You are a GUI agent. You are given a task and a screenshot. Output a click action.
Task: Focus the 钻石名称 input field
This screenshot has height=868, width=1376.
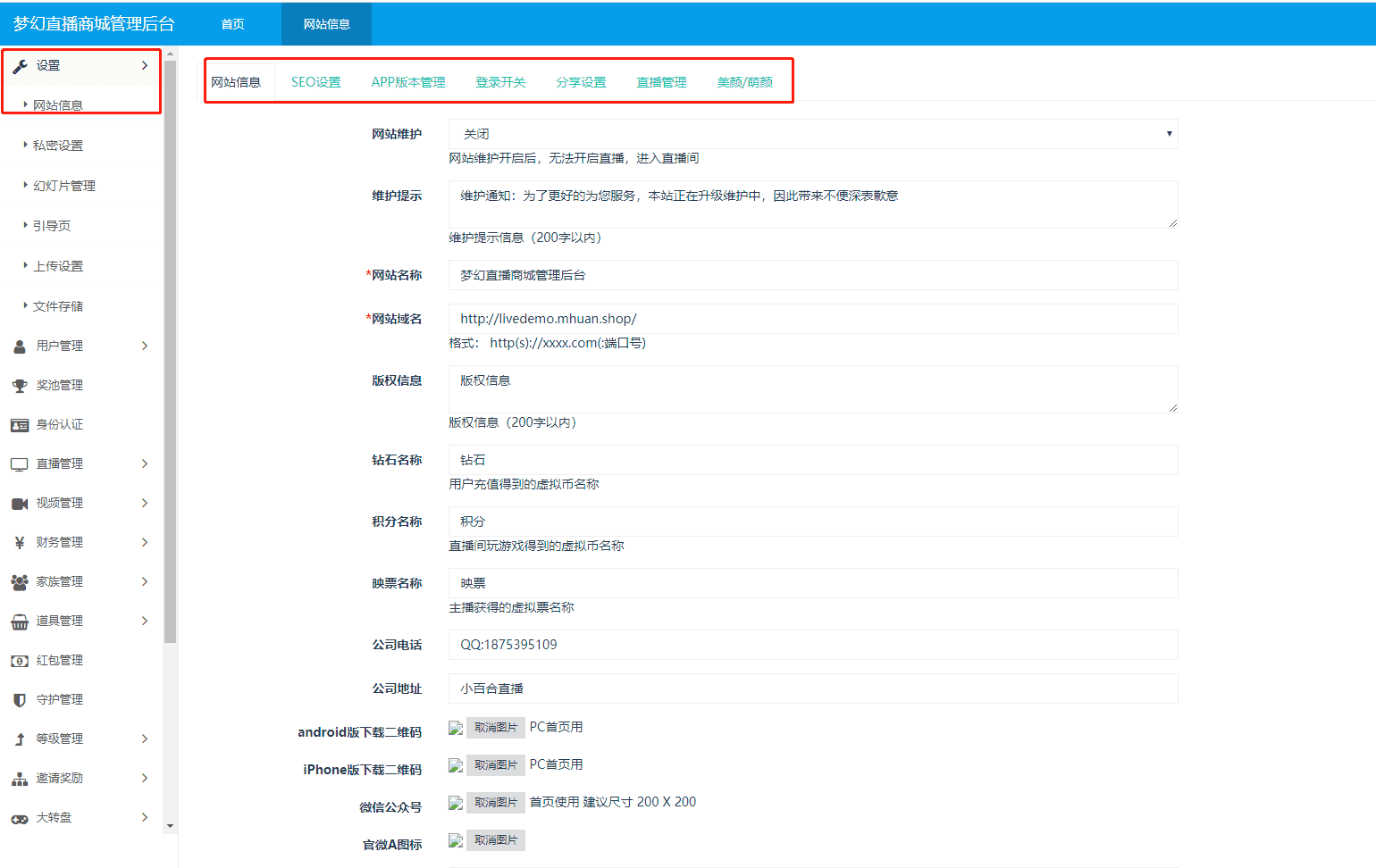click(x=813, y=460)
